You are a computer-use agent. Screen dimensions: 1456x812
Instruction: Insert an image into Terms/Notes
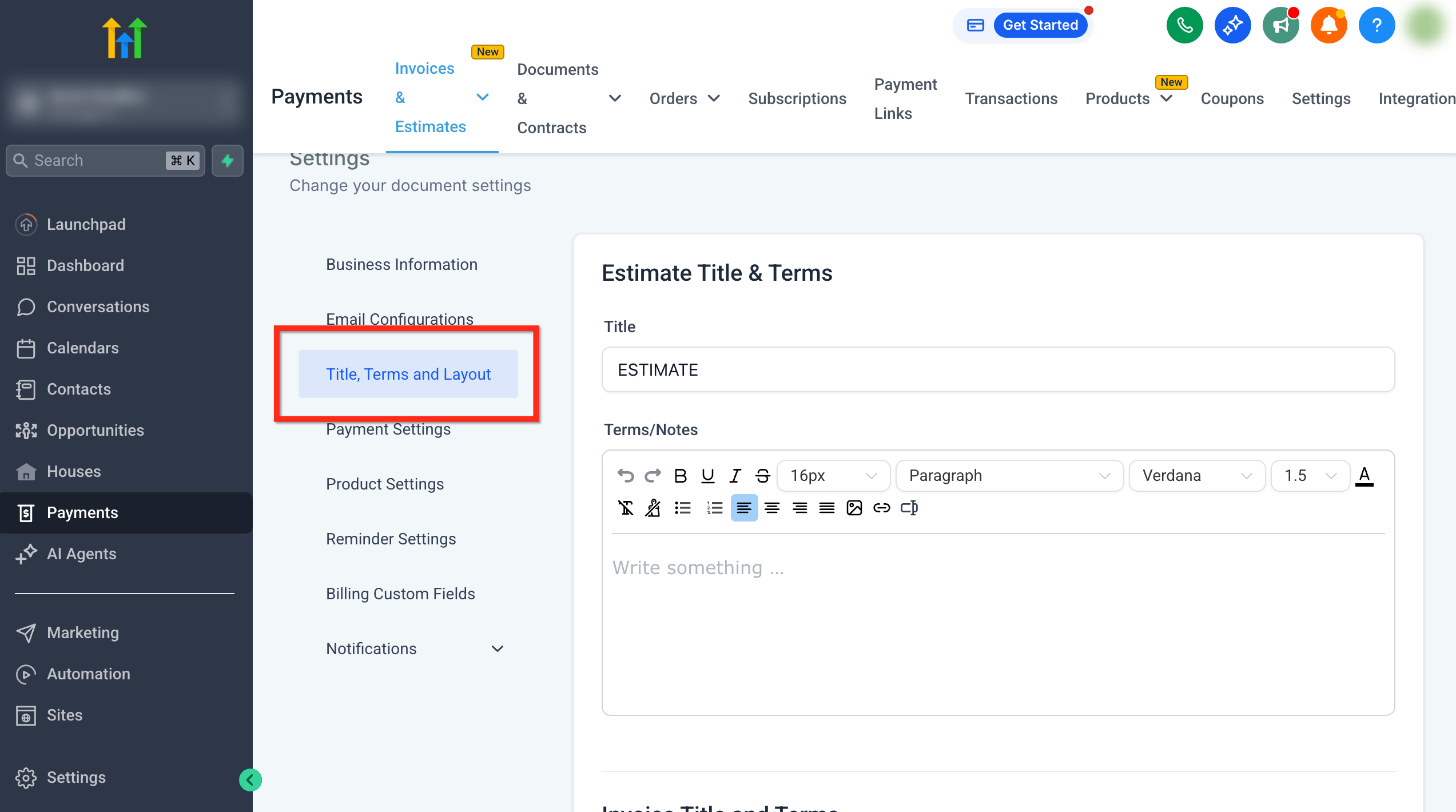854,508
